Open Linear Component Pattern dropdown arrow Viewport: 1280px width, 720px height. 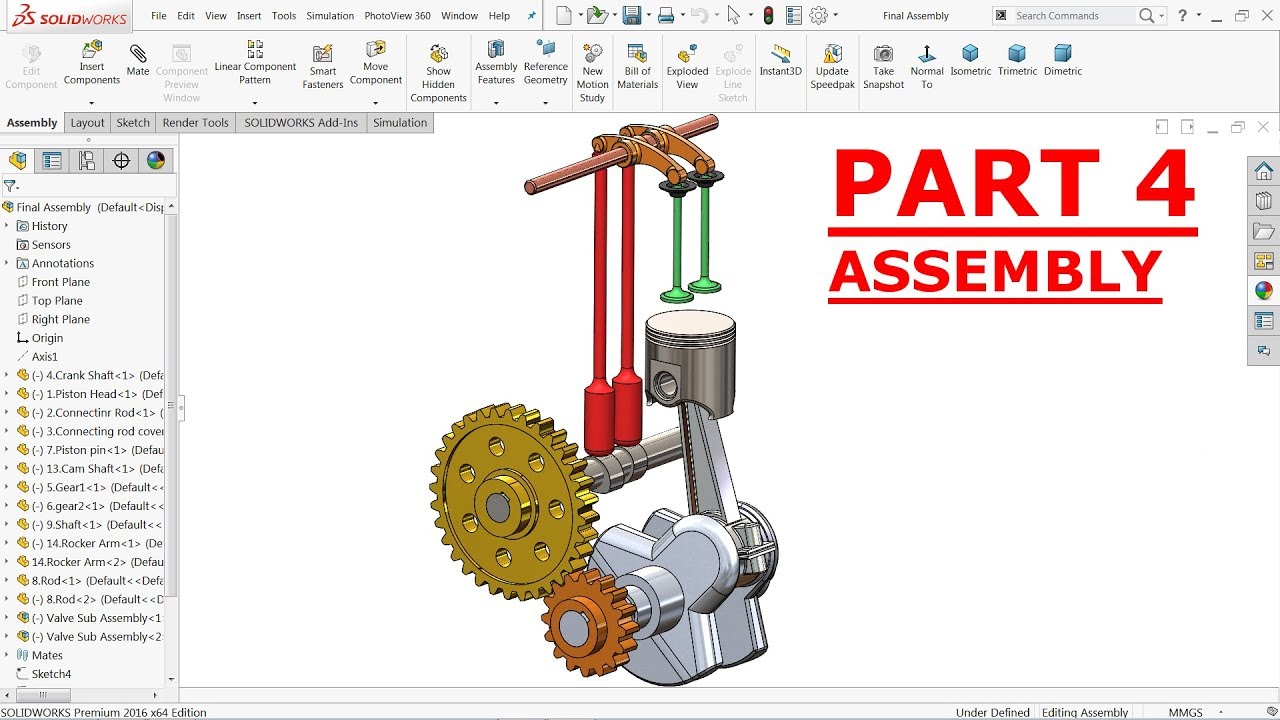pyautogui.click(x=255, y=102)
